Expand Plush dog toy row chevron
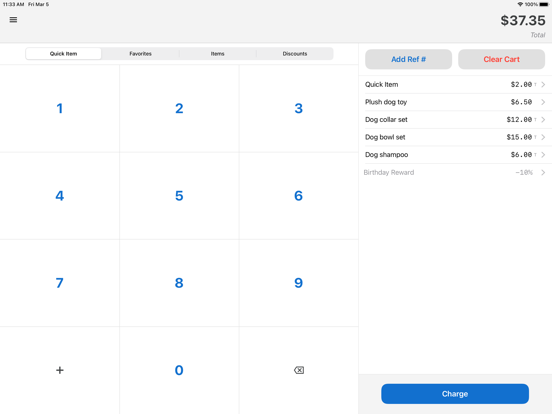 [543, 102]
